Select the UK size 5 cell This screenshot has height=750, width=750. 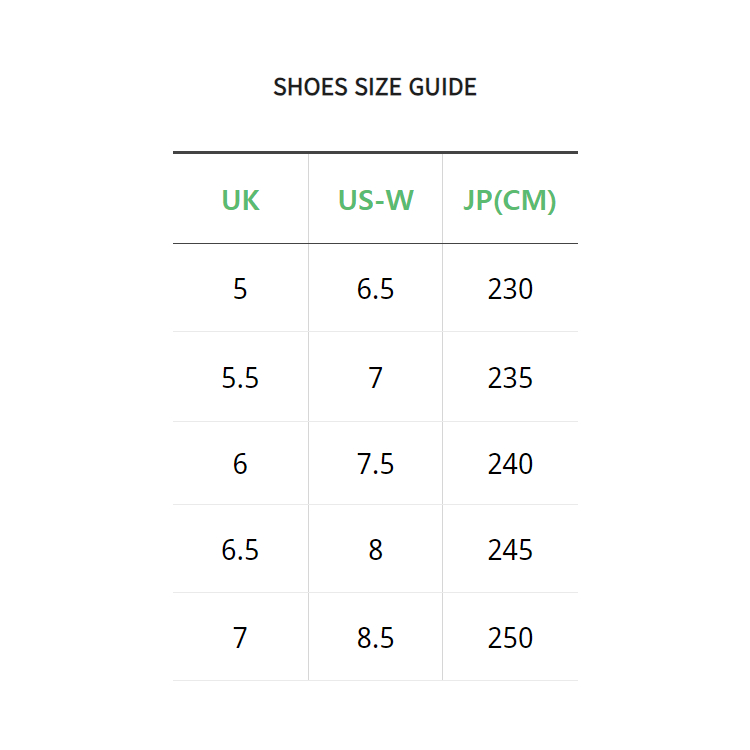point(240,289)
